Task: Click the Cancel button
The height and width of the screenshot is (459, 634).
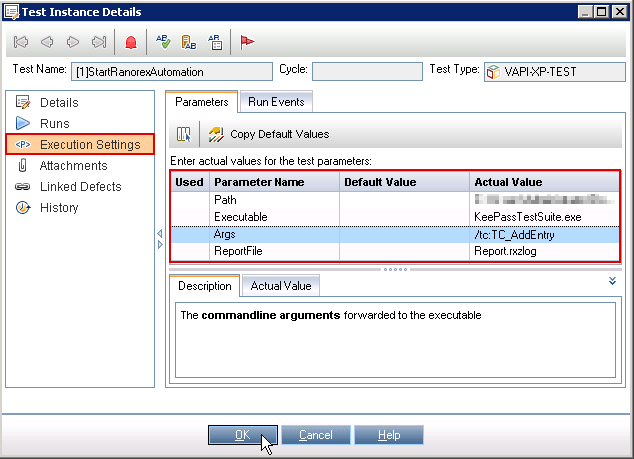Action: (x=316, y=435)
